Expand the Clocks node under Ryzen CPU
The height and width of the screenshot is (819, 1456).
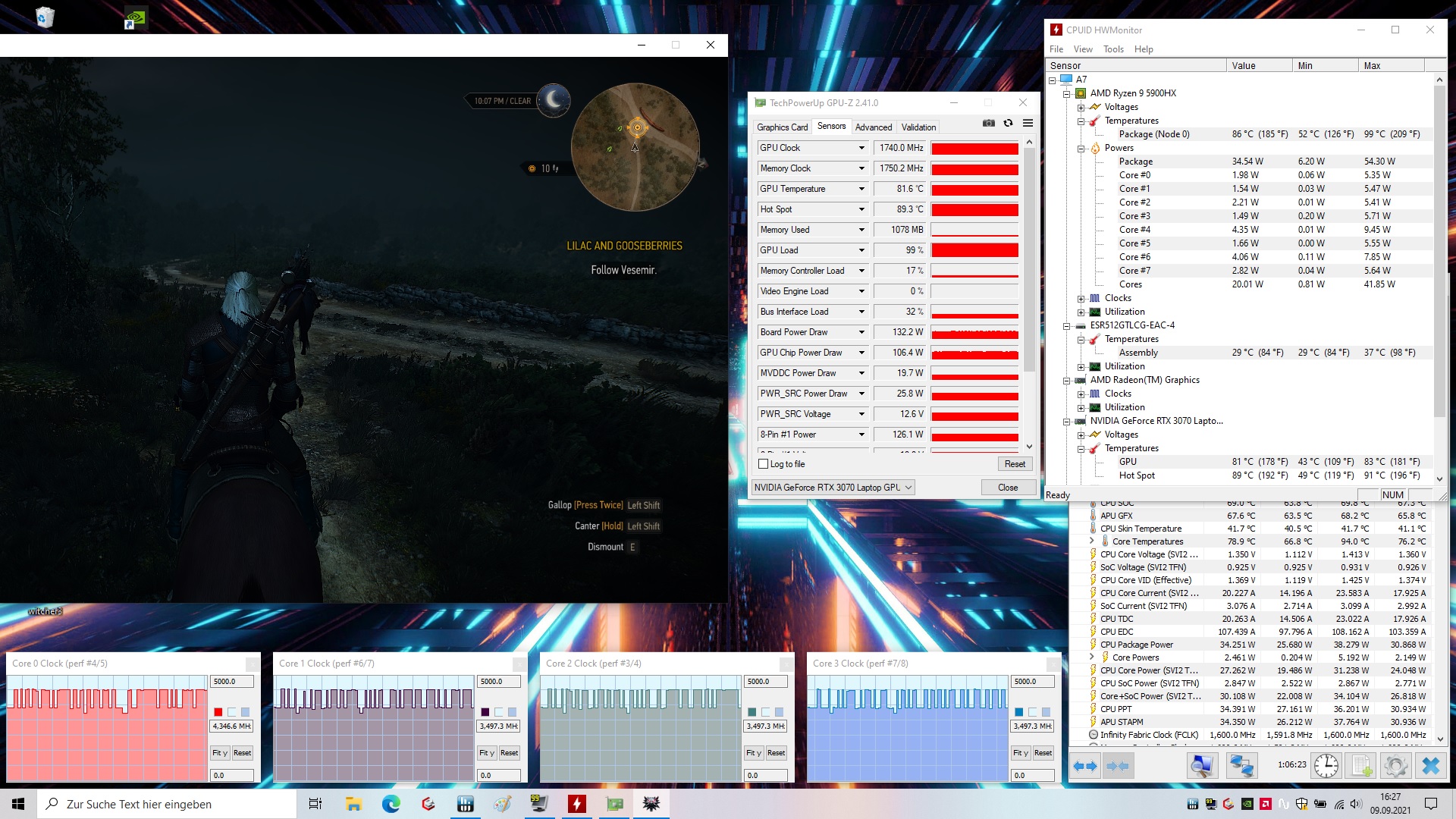tap(1081, 299)
